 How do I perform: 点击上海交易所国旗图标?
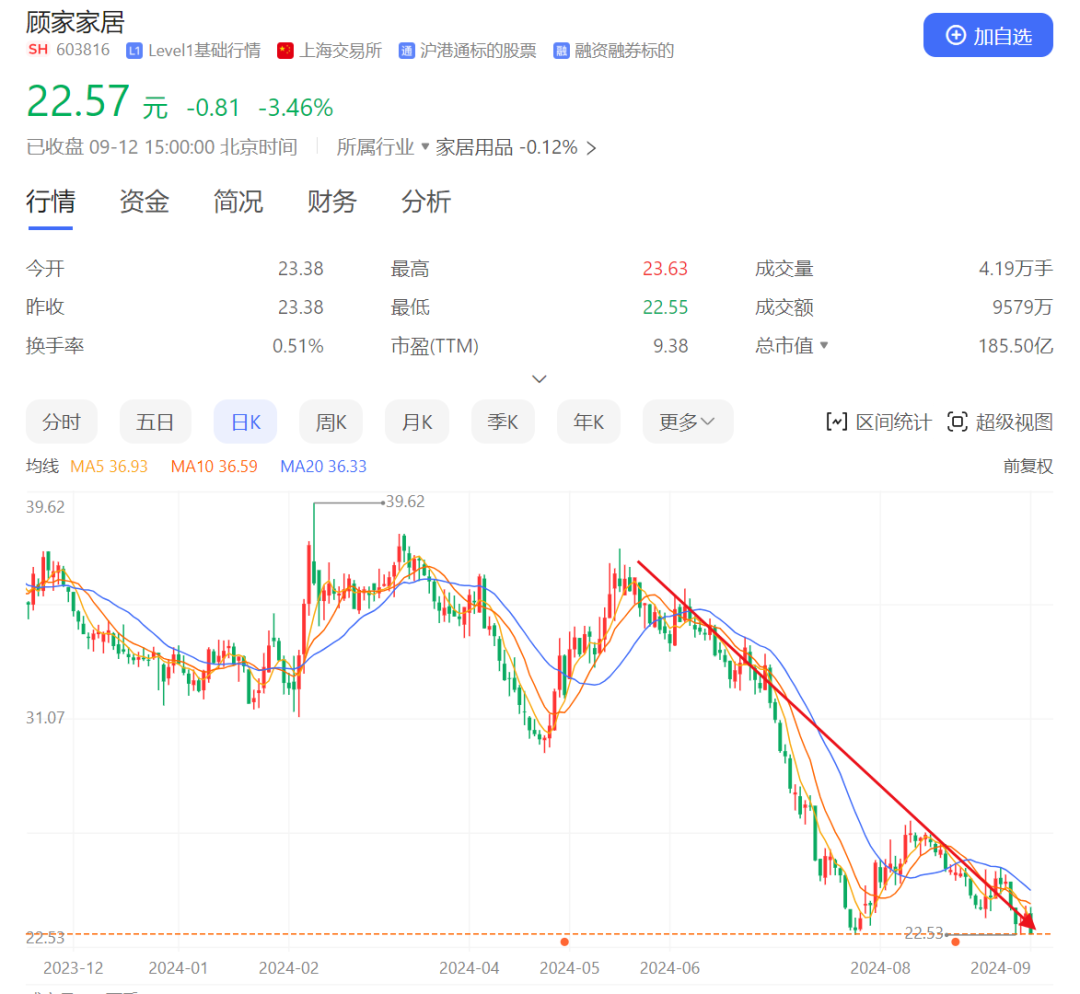(287, 50)
